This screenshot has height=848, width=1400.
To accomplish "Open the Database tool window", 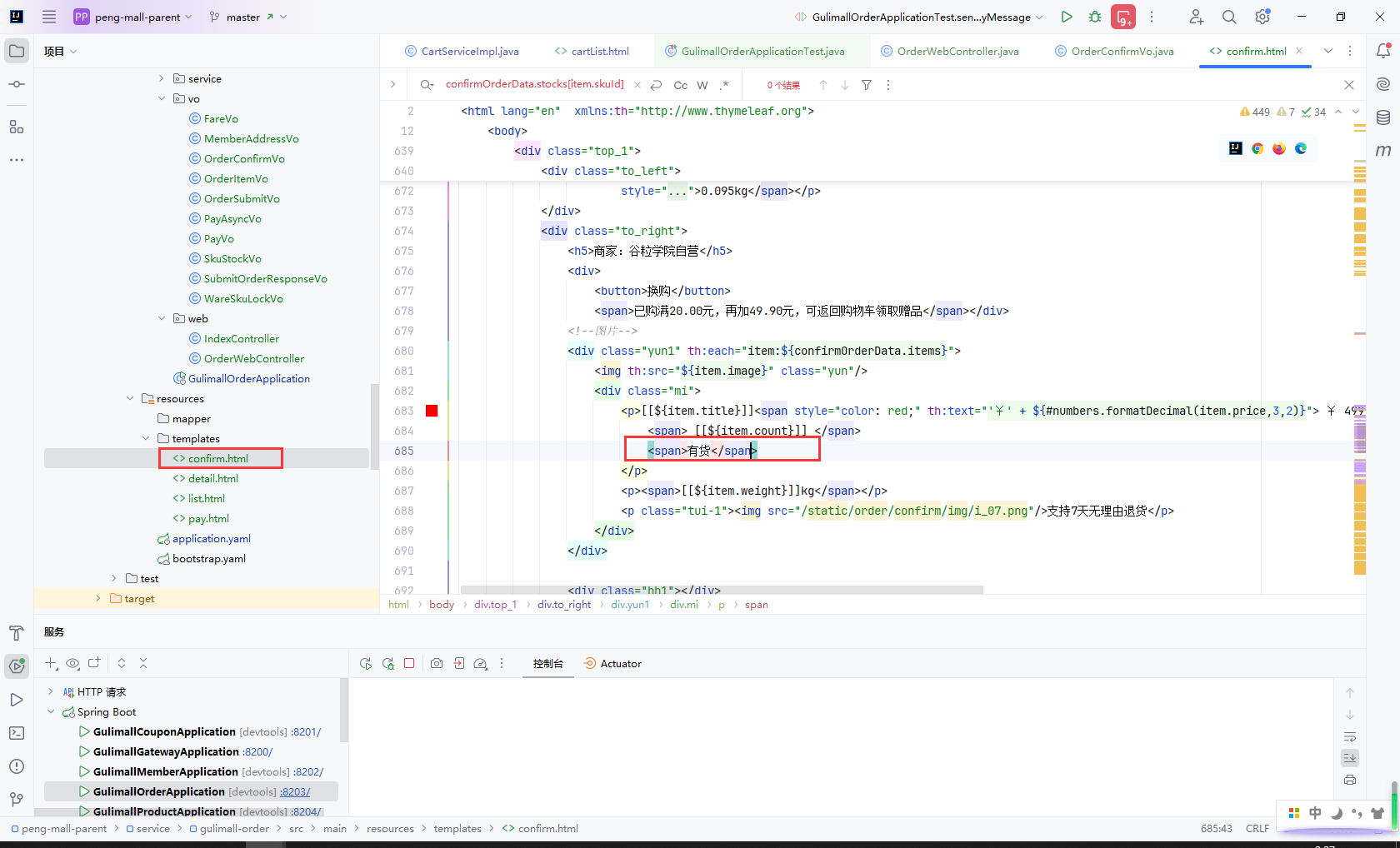I will point(1383,117).
